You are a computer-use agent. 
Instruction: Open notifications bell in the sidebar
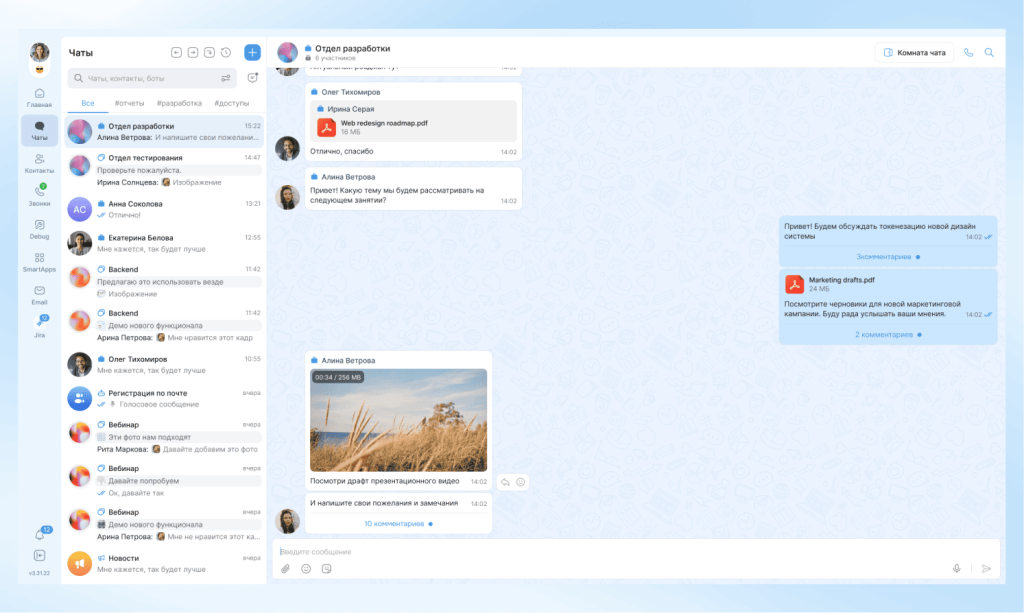point(40,535)
